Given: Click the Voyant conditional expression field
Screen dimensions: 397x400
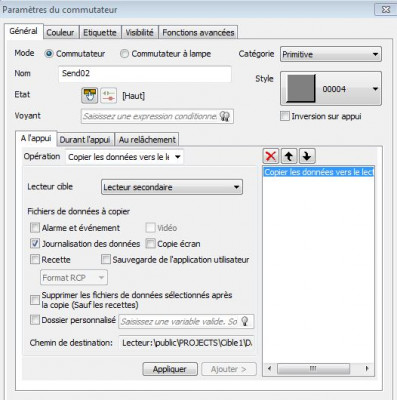Looking at the screenshot, I should [157, 116].
